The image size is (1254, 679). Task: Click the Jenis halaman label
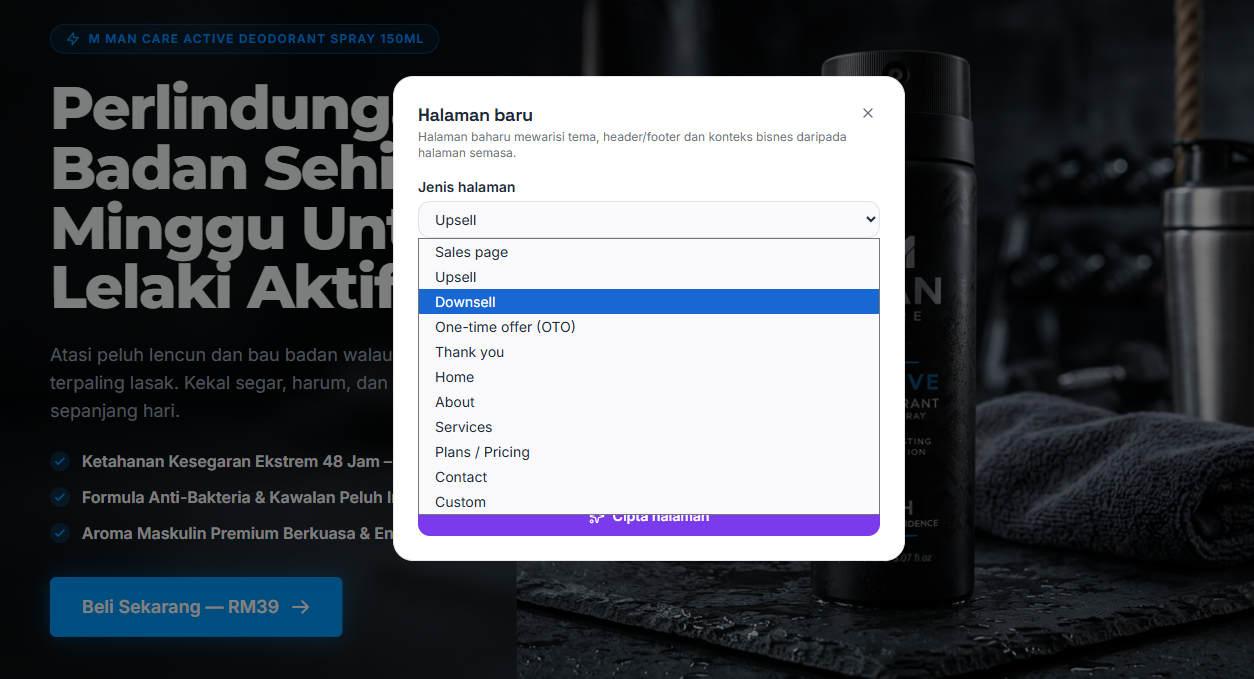coord(467,187)
